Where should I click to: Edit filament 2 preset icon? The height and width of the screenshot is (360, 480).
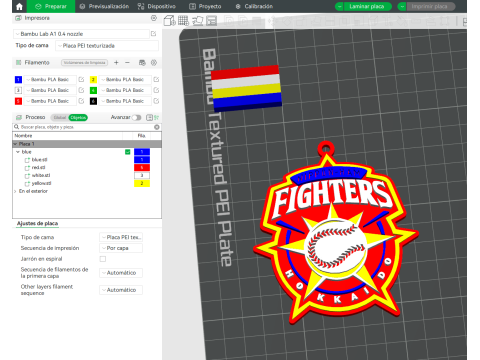coord(156,79)
